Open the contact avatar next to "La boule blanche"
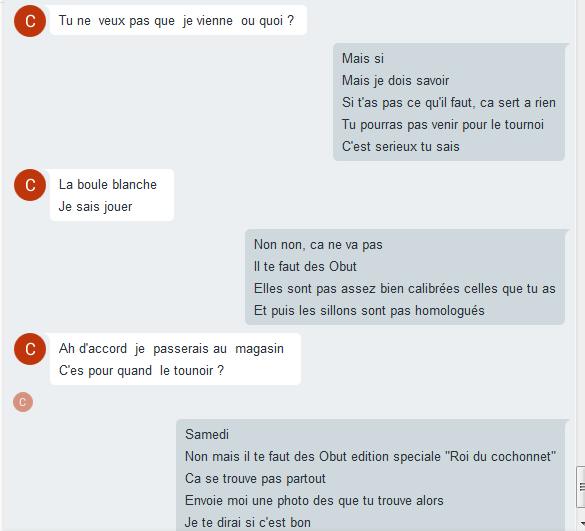 click(x=30, y=185)
